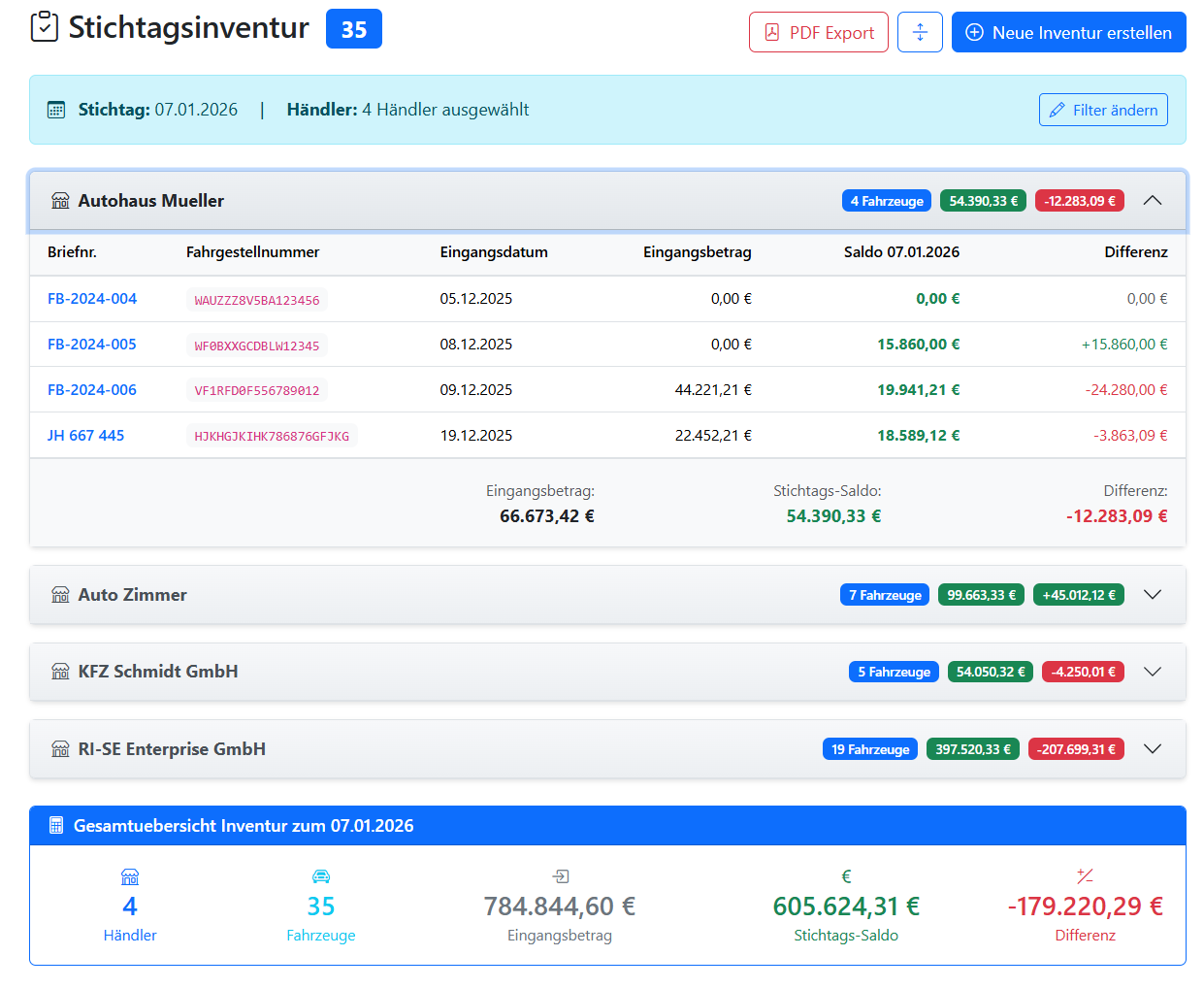Expand the RI-SE Enterprise GmbH panel
Viewport: 1204px width, 989px height.
tap(1152, 749)
